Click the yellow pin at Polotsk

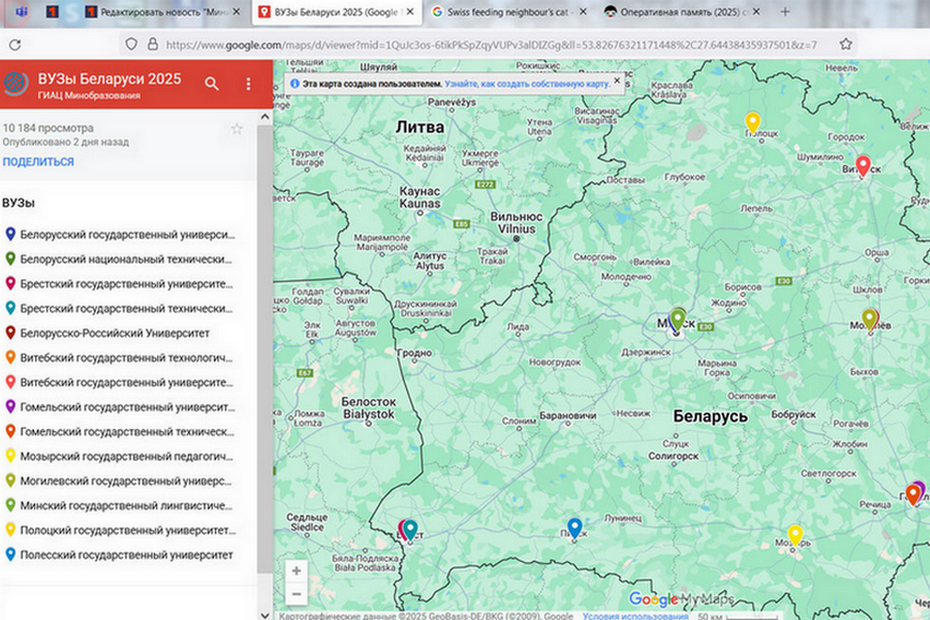(753, 122)
